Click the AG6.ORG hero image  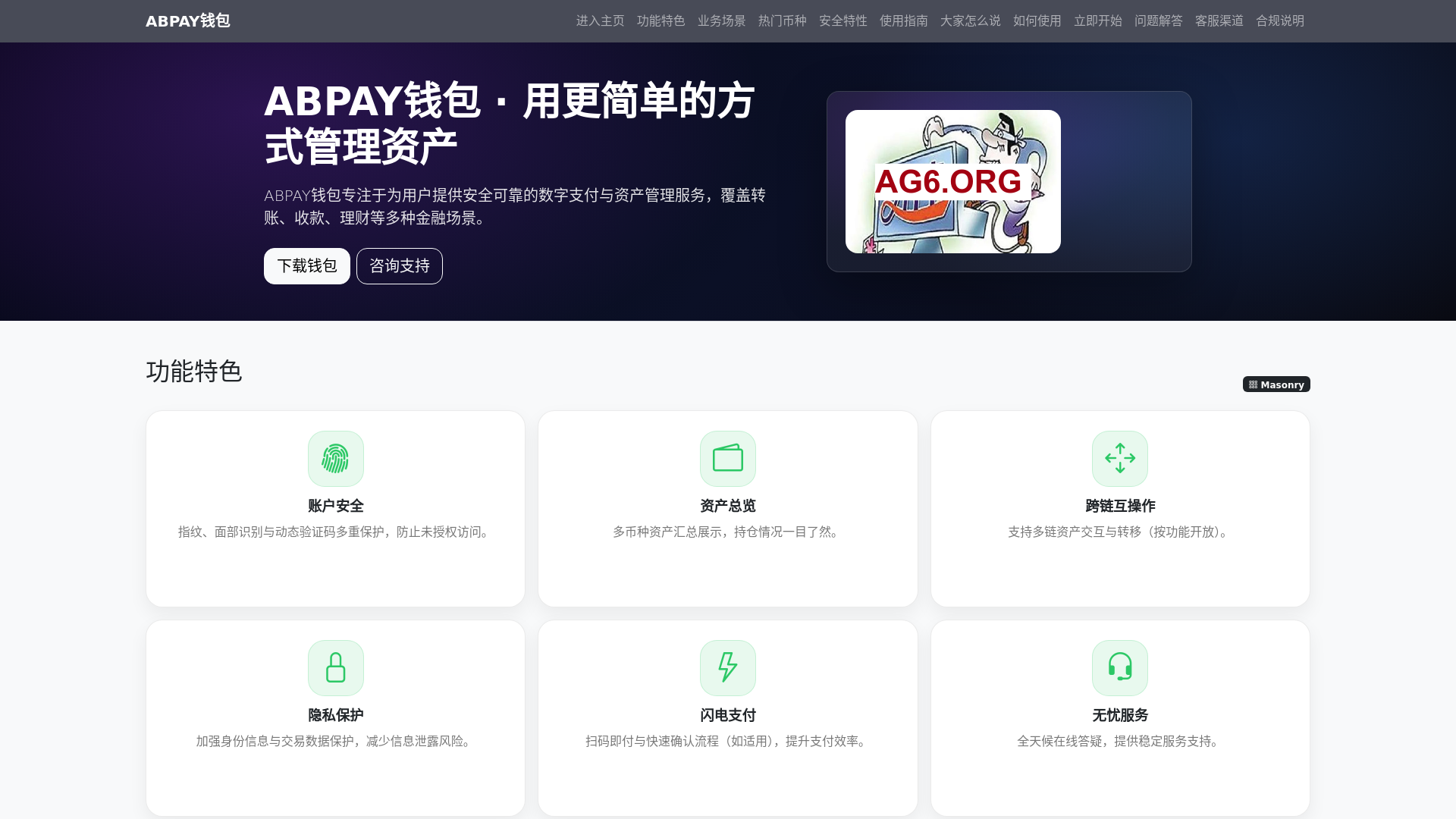[x=953, y=182]
